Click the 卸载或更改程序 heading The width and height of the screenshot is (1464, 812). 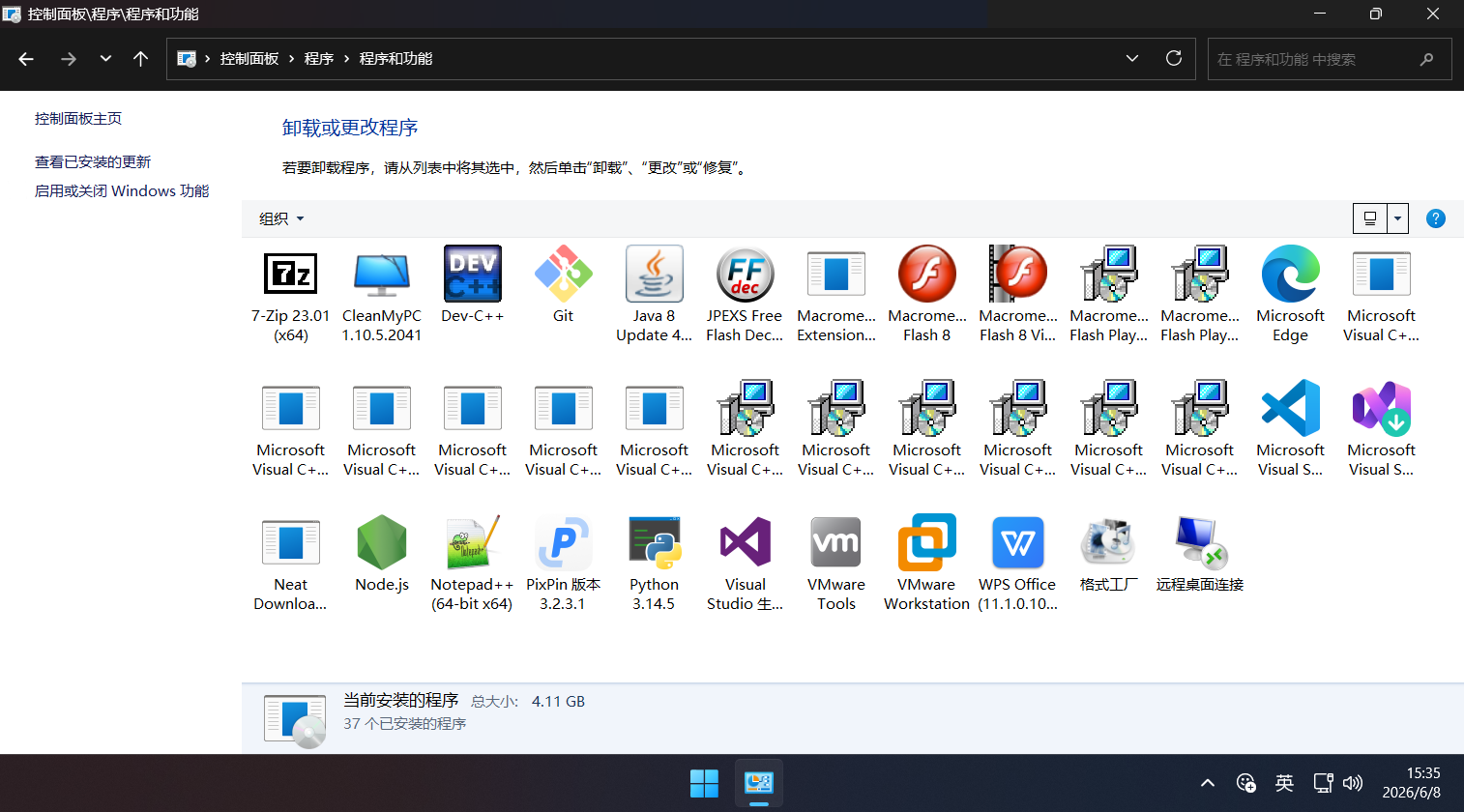click(350, 128)
